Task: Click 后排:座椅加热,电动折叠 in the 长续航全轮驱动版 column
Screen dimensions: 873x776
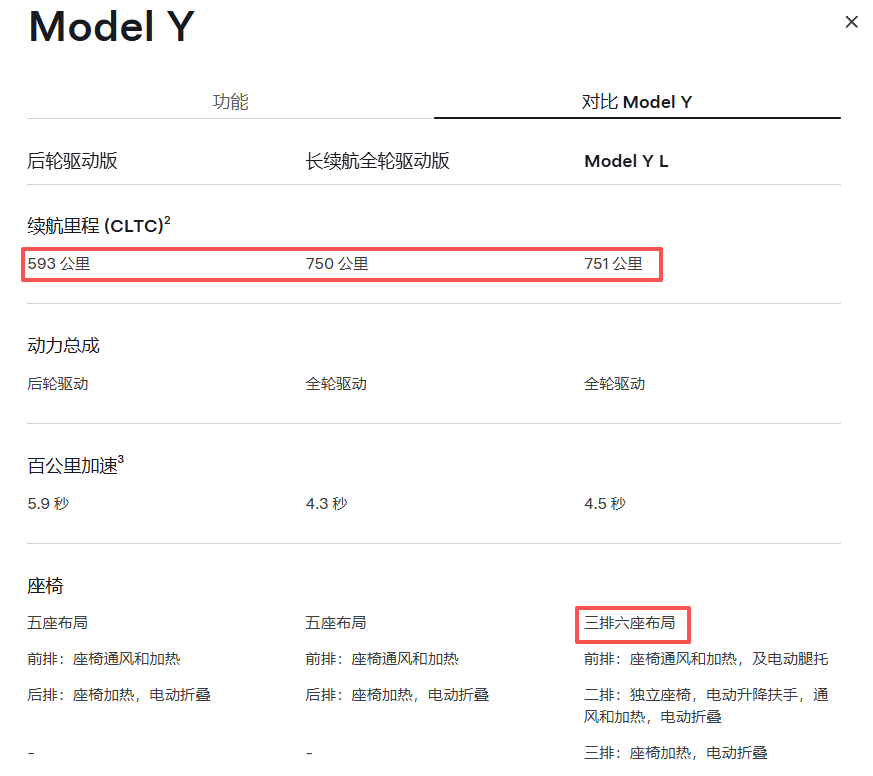Action: [x=398, y=695]
